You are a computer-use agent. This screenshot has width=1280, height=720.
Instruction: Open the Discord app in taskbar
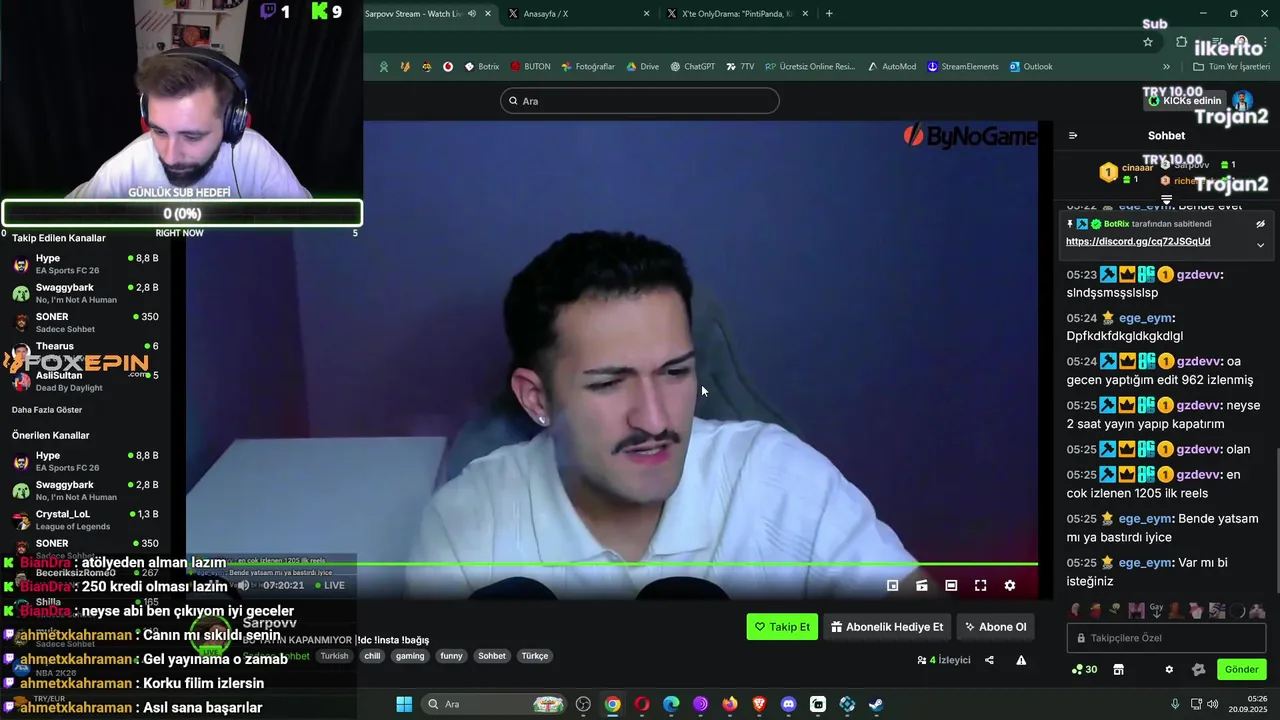click(x=788, y=704)
